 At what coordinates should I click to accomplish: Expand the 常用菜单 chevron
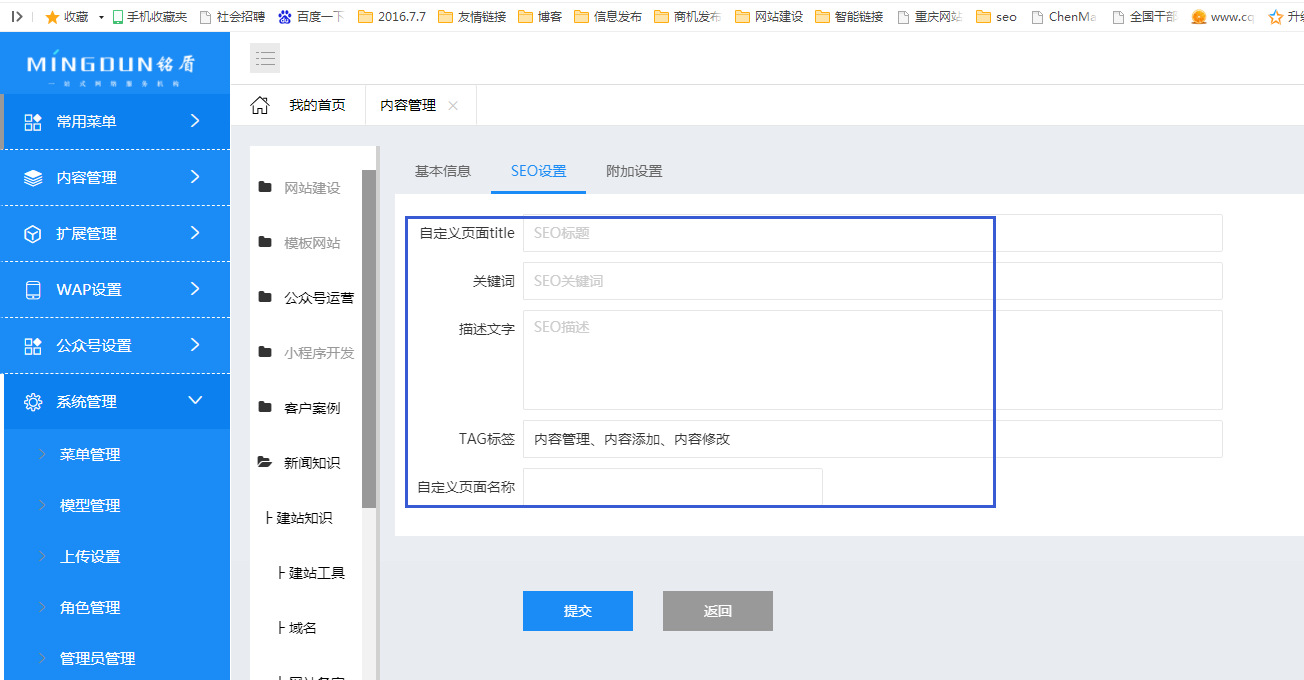[x=195, y=121]
